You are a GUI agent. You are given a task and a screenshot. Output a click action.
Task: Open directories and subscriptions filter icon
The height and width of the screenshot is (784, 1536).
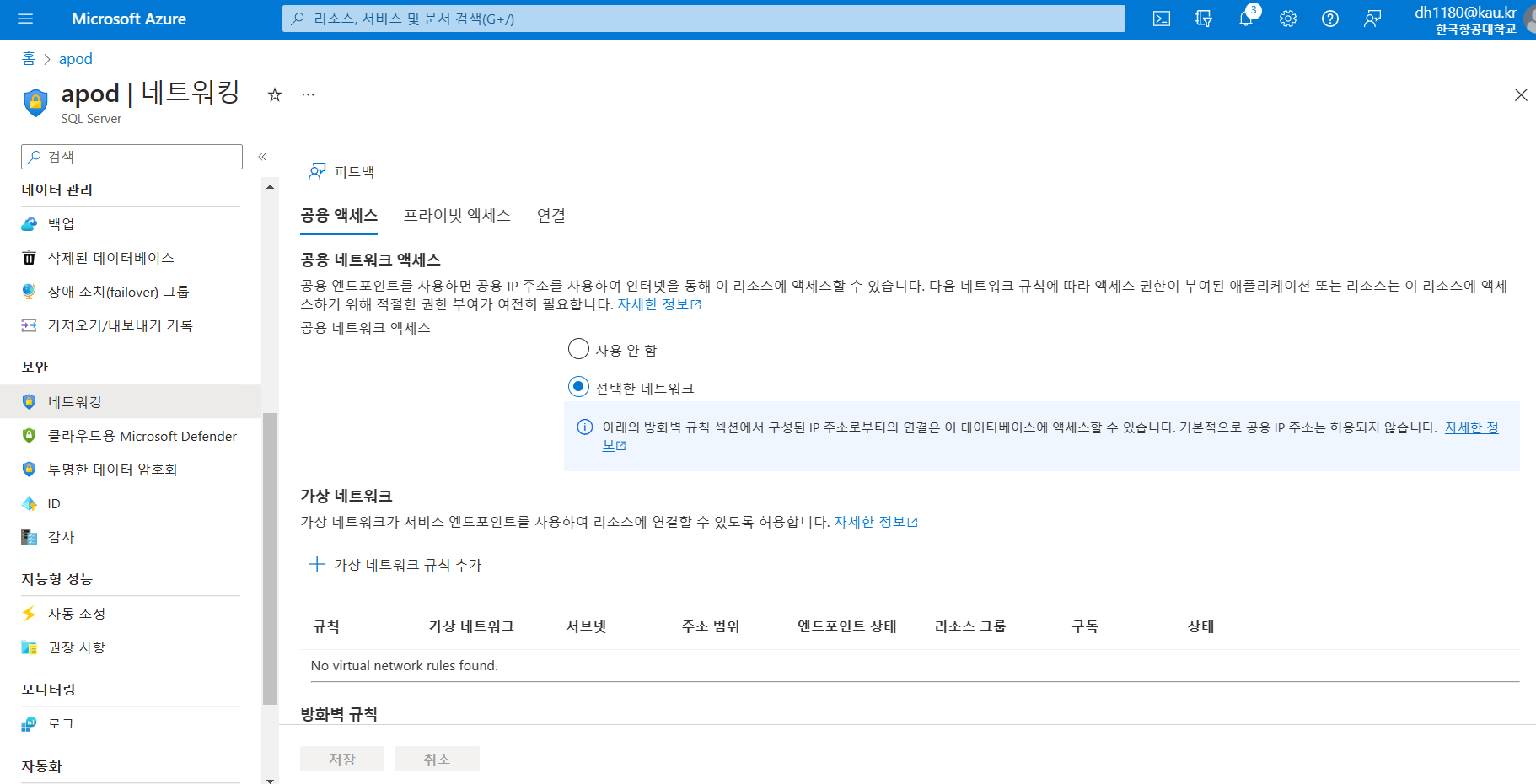click(1204, 19)
